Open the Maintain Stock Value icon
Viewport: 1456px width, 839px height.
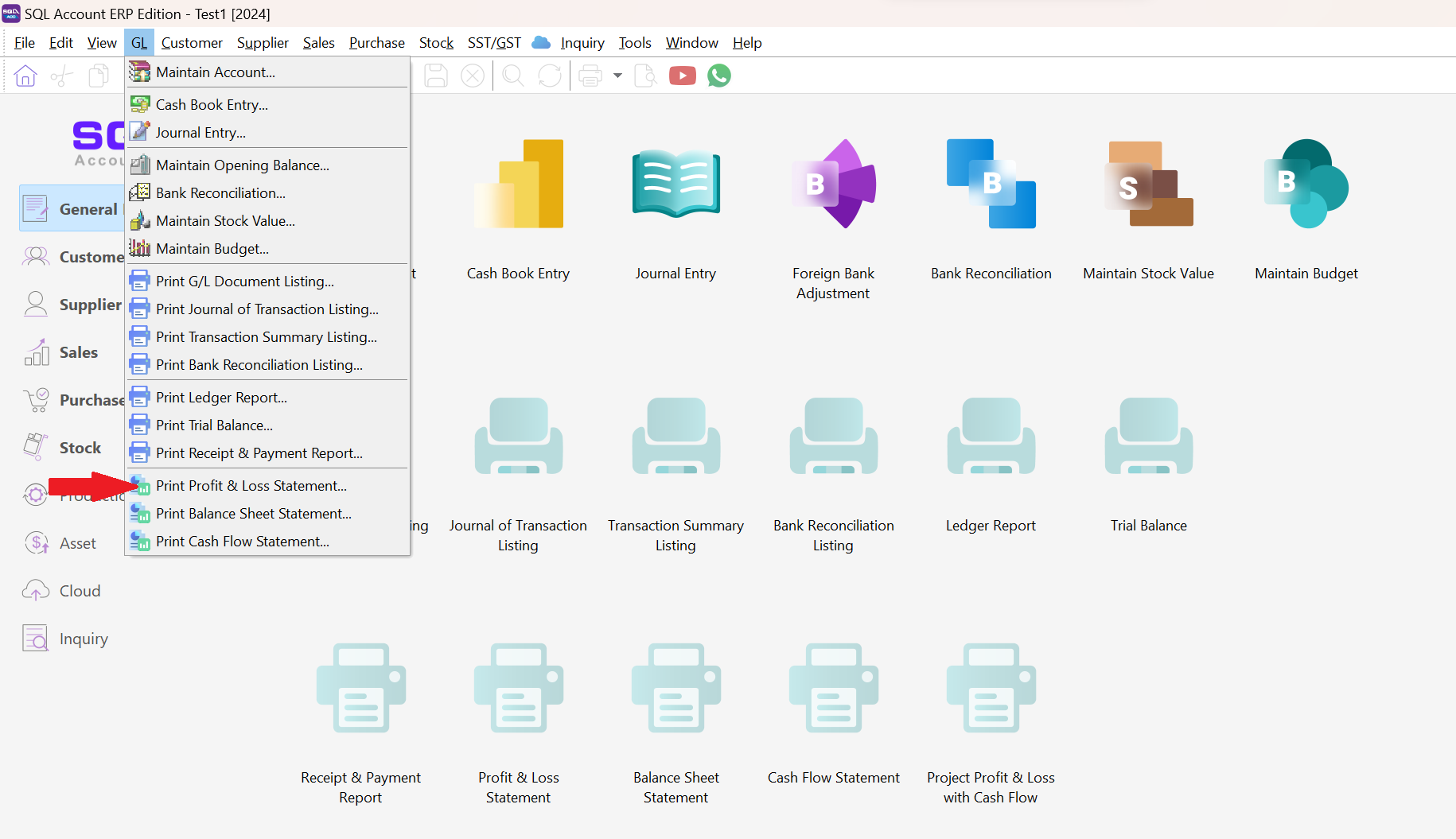[1148, 185]
